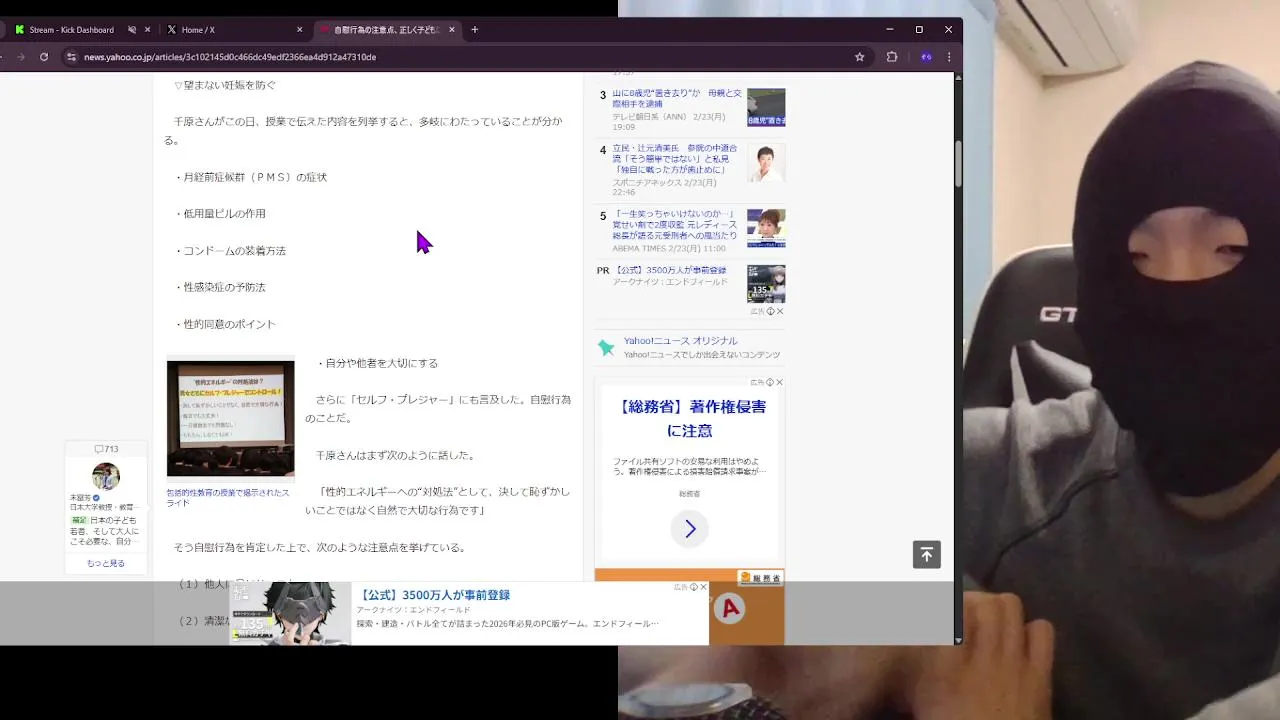Close the Kick Dashboard tab
This screenshot has height=720, width=1280.
click(x=148, y=30)
